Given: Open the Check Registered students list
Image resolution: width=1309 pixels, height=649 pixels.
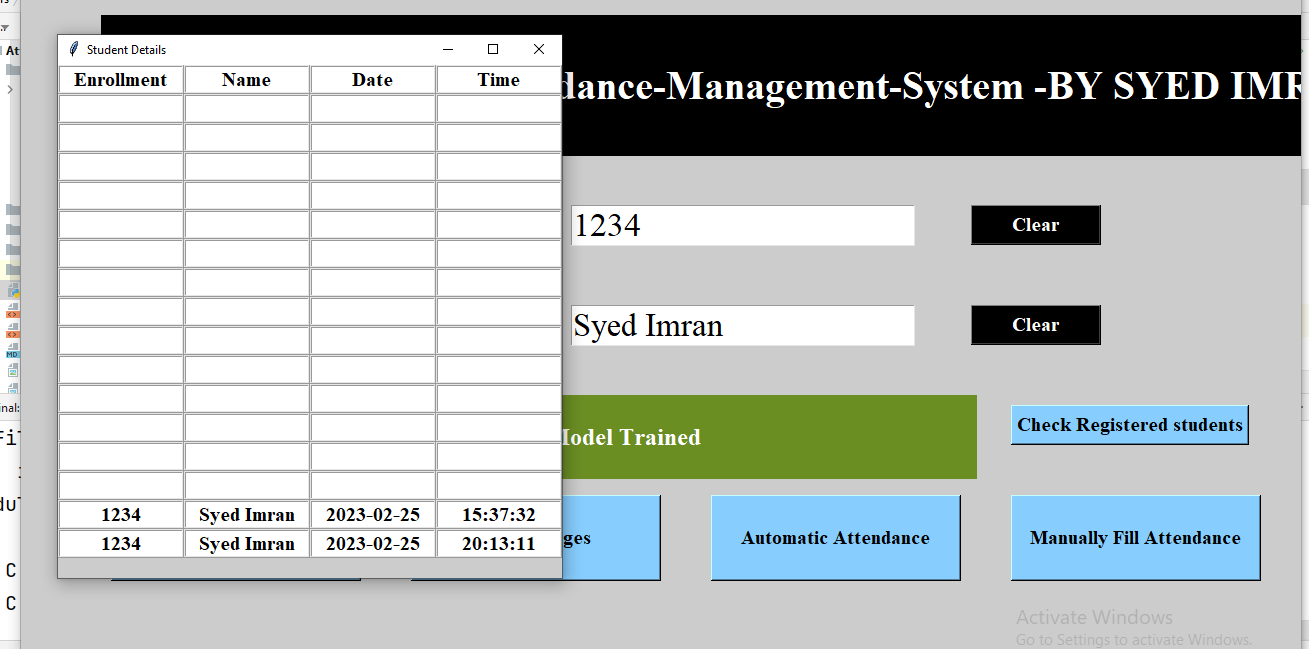Looking at the screenshot, I should (x=1128, y=424).
